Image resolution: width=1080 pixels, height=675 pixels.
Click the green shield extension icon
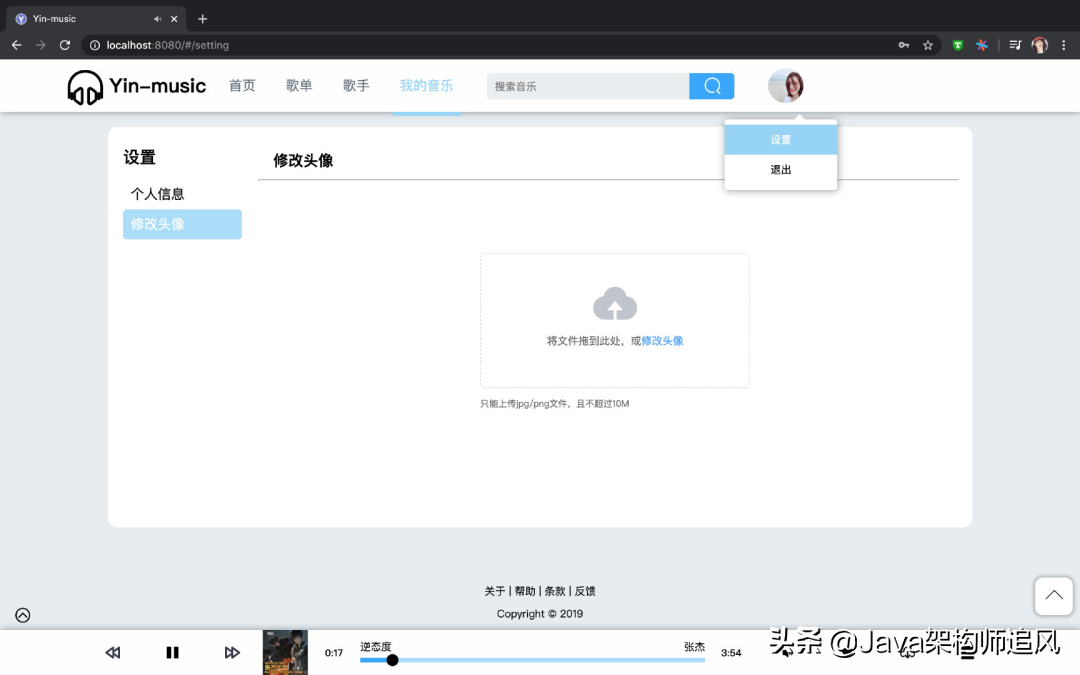tap(957, 45)
